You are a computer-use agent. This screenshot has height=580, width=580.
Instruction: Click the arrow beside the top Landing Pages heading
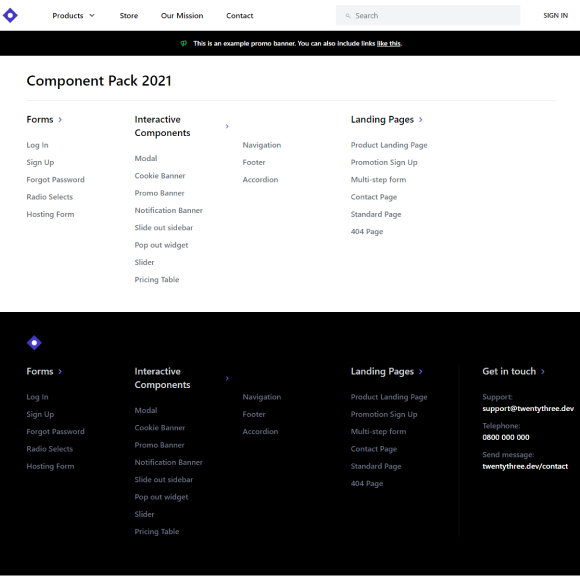tap(421, 119)
